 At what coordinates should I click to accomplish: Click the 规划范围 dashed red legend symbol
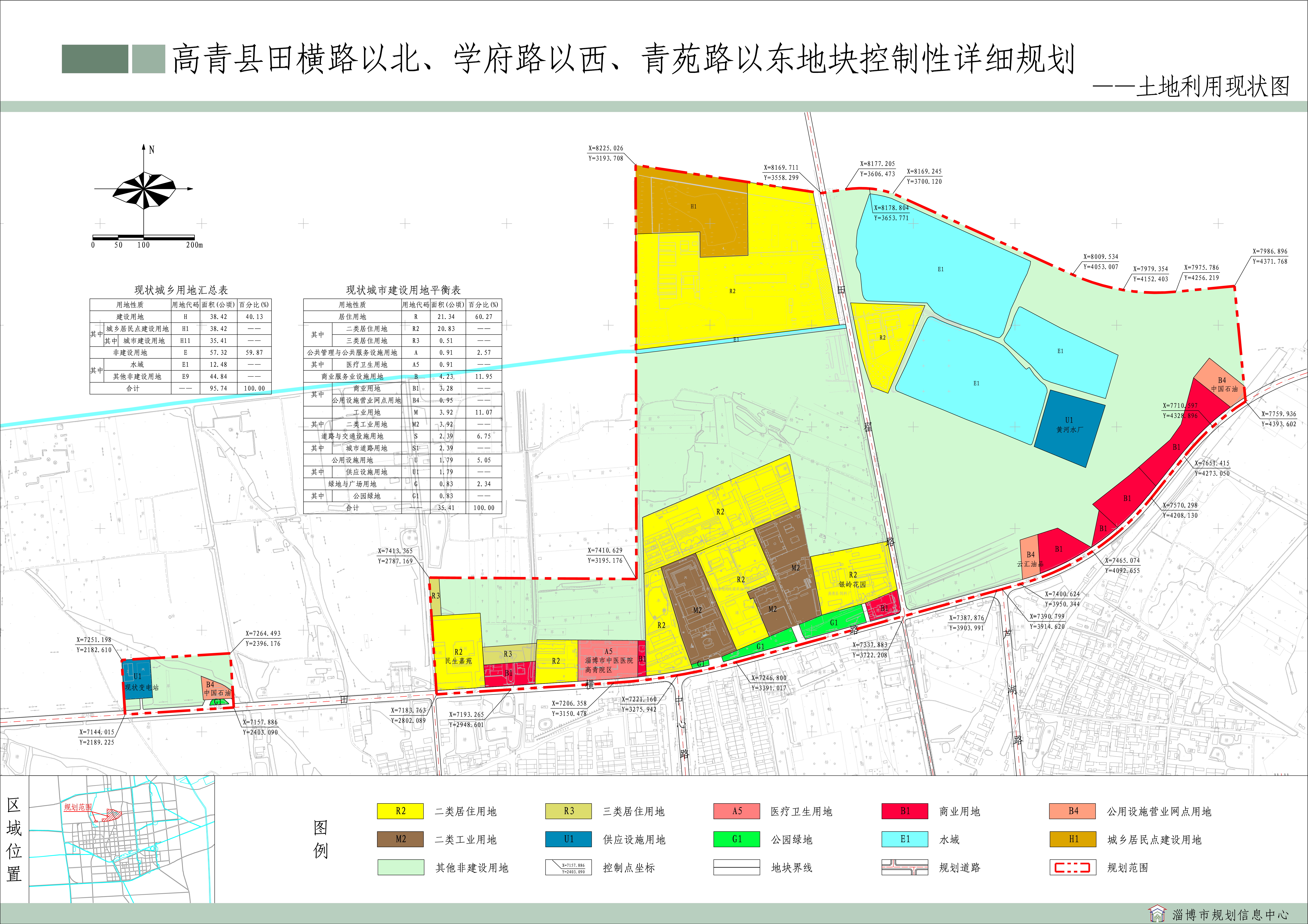1073,868
